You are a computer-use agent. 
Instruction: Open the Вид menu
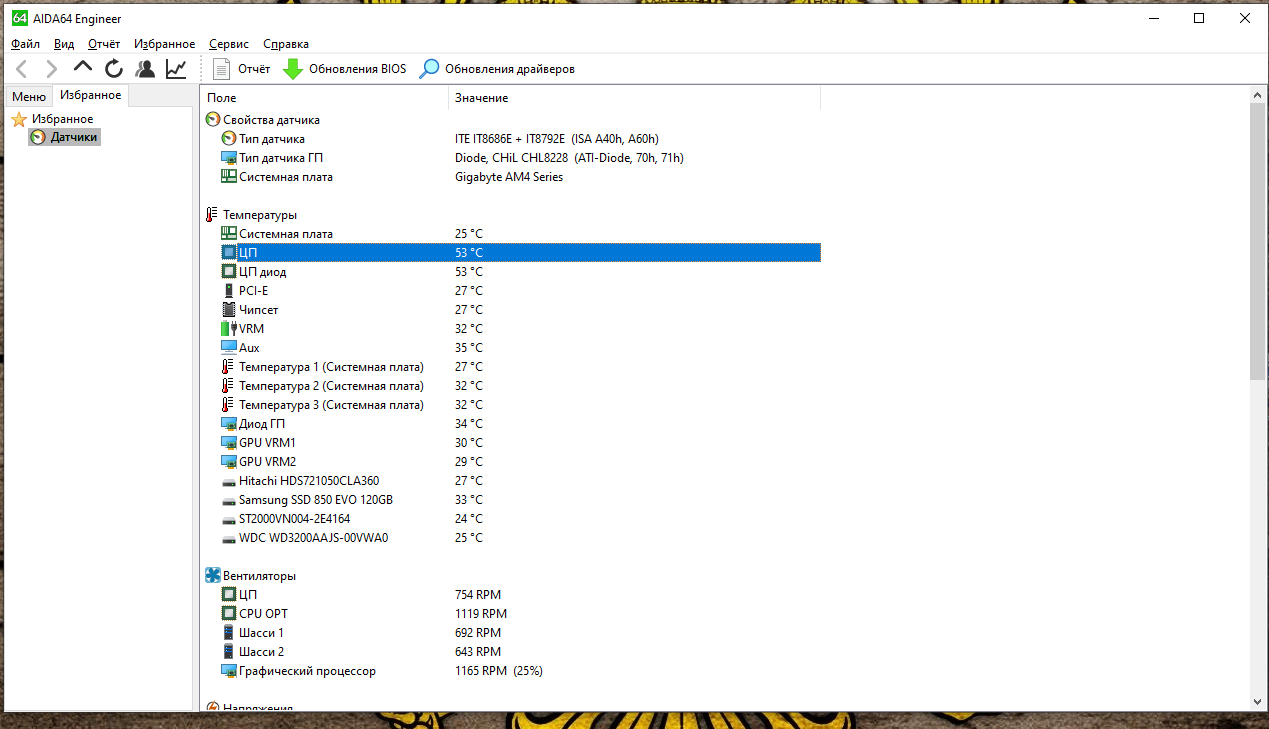pos(64,44)
